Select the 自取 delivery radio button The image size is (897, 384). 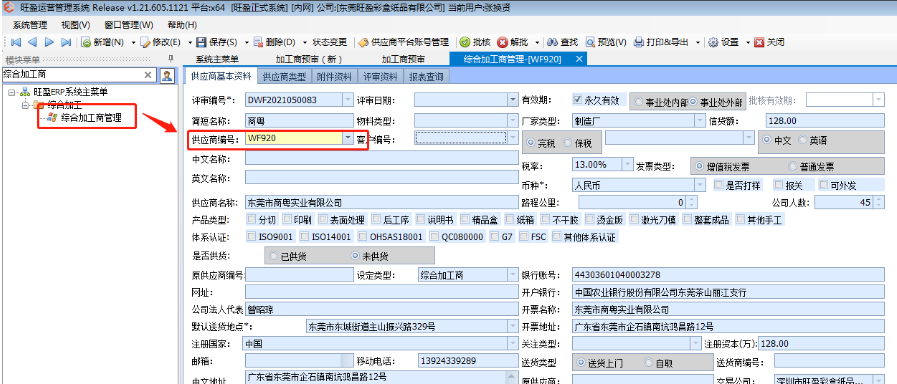(649, 362)
